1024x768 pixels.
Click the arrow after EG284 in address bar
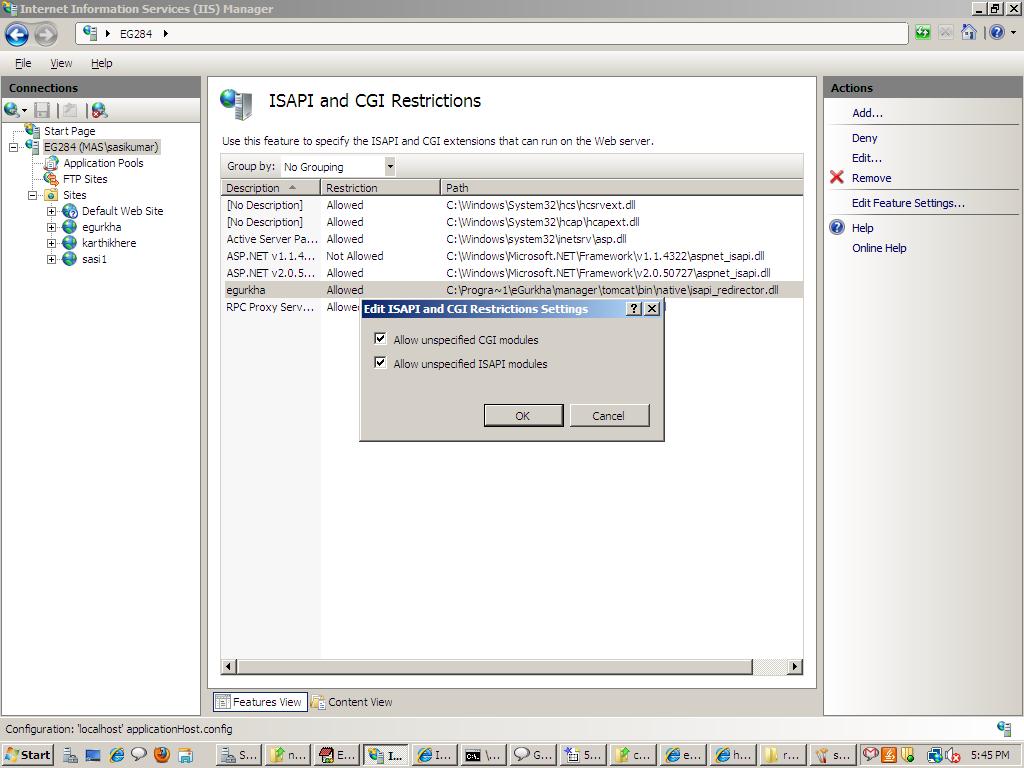(165, 33)
